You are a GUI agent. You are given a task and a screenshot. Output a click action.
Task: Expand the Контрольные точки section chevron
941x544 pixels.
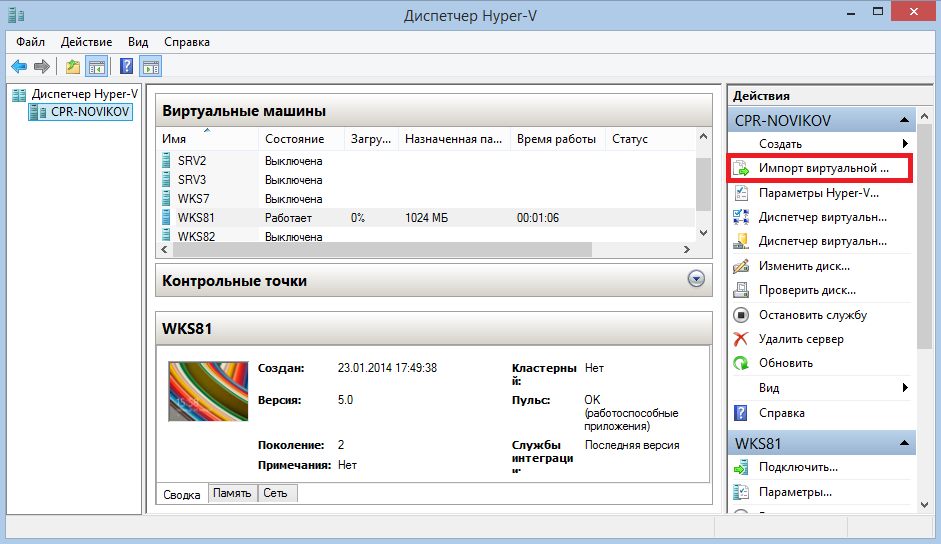click(x=697, y=280)
